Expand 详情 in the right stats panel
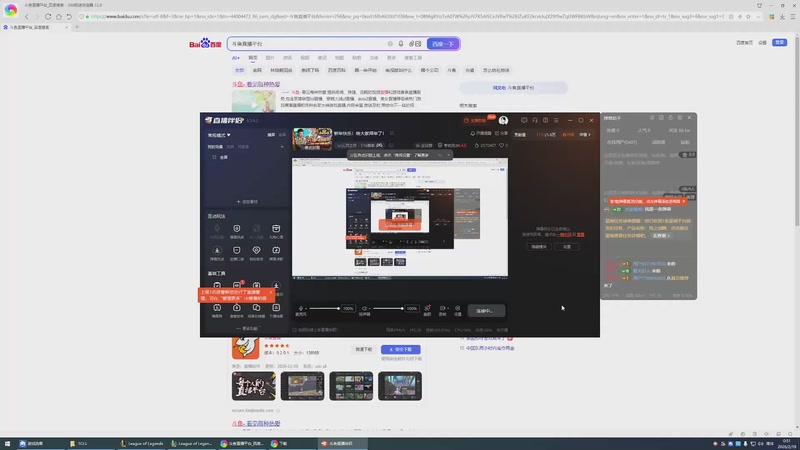The height and width of the screenshot is (450, 800). (x=585, y=135)
